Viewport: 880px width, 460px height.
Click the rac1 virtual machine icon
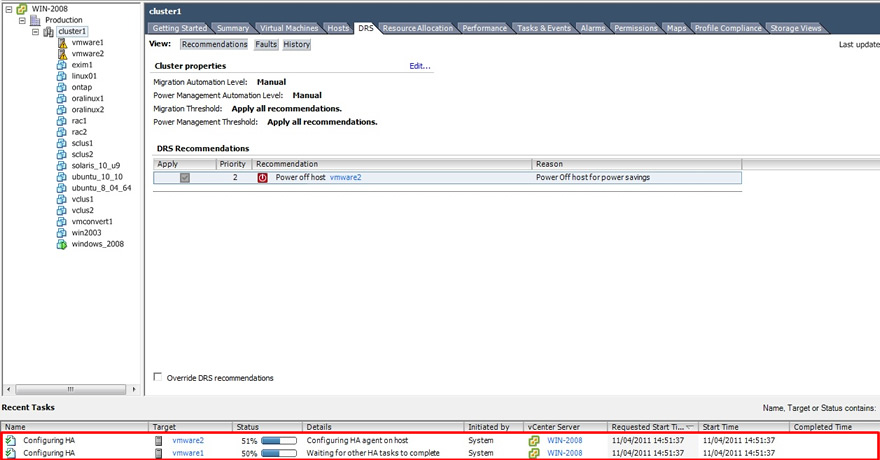(62, 121)
